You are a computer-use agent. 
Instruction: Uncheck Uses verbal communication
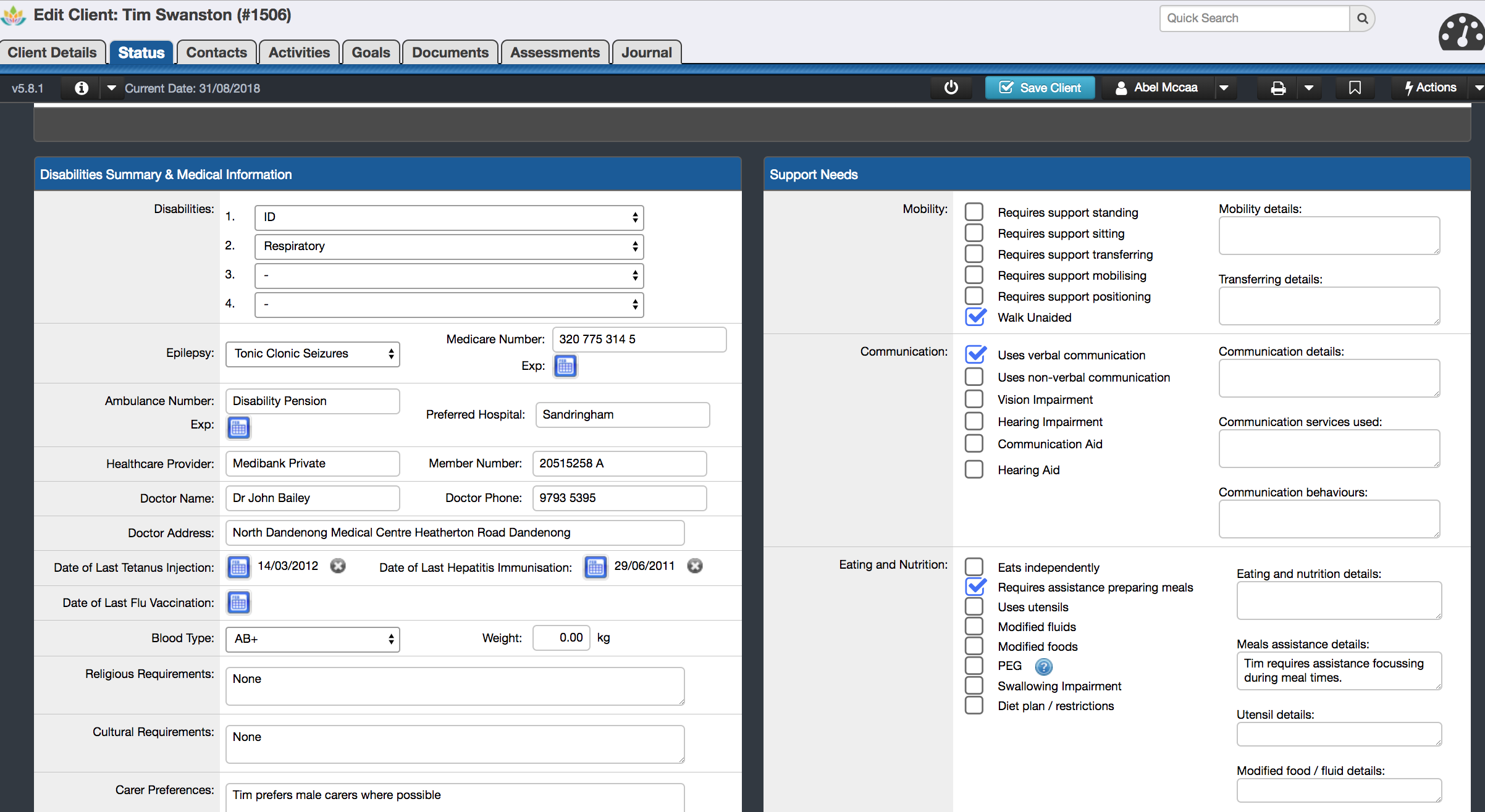pyautogui.click(x=975, y=354)
